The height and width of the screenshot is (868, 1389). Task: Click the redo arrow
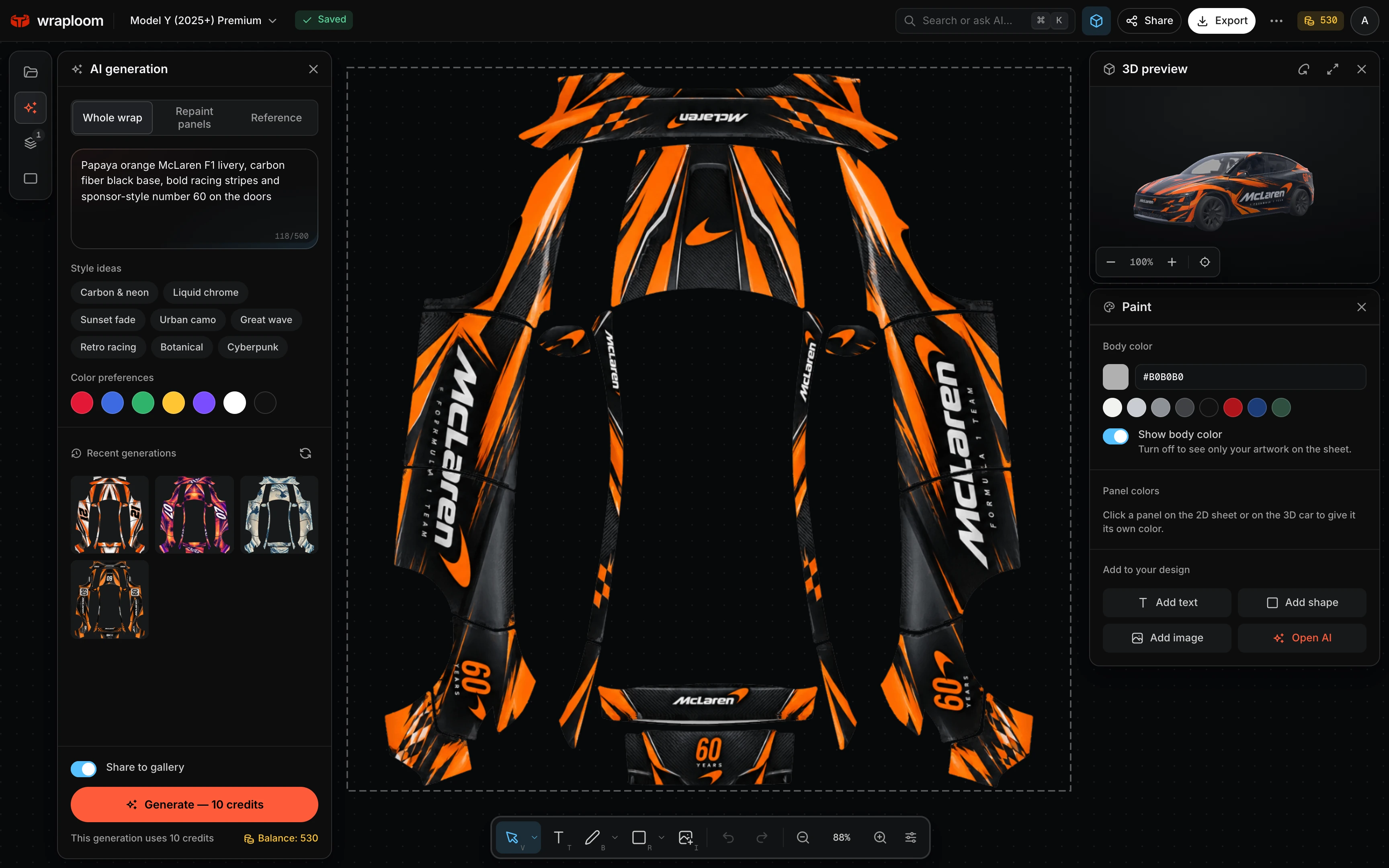click(762, 837)
